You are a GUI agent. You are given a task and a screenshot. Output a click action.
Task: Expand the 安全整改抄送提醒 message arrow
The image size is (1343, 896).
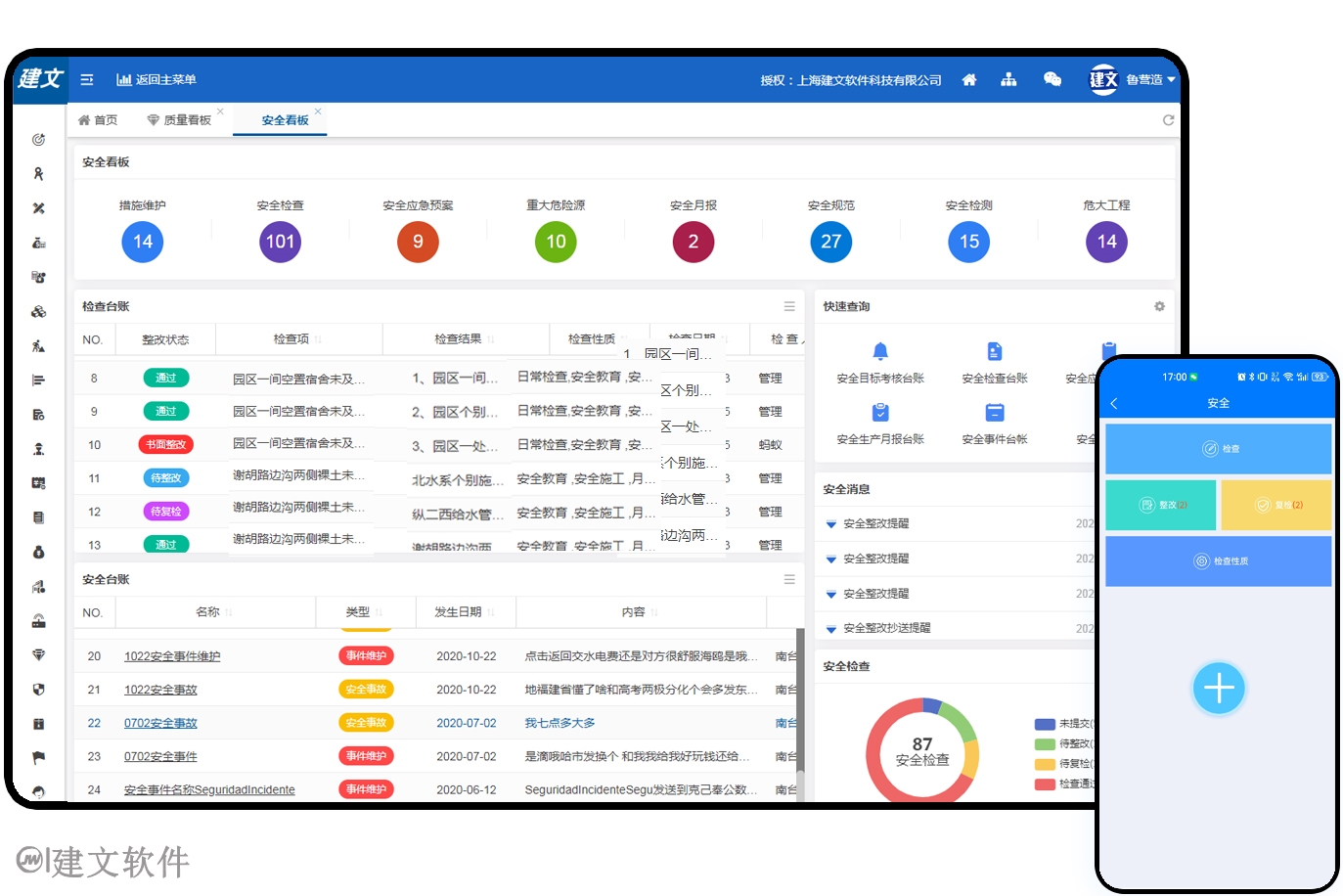831,629
